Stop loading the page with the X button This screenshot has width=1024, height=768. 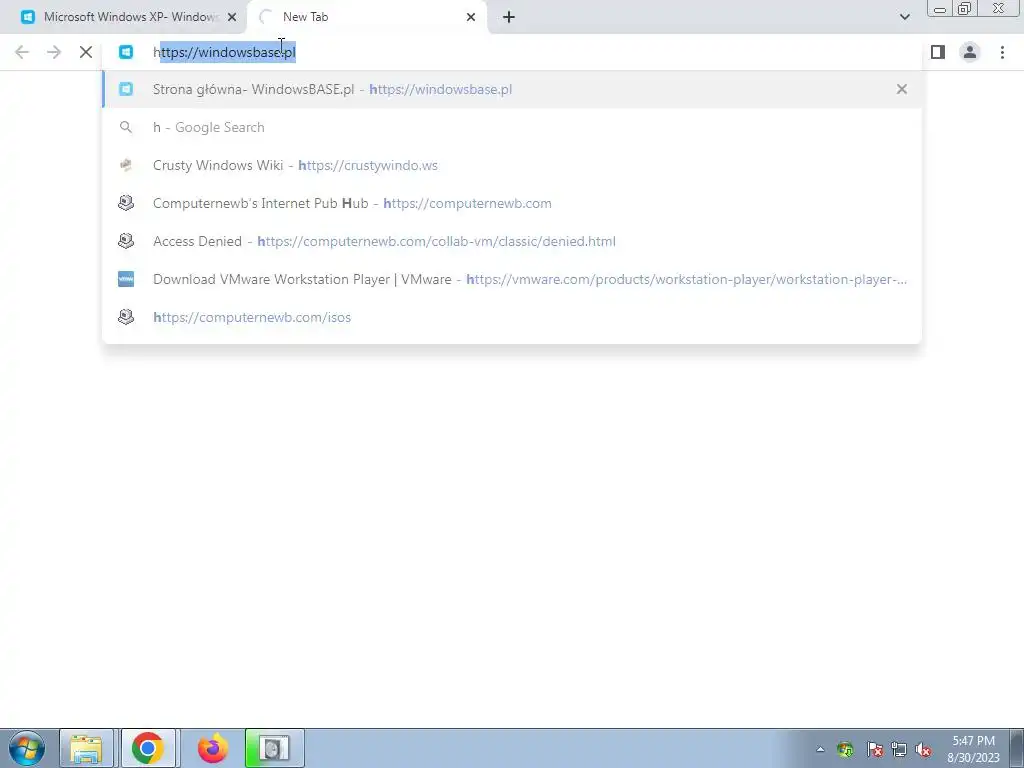pyautogui.click(x=86, y=52)
